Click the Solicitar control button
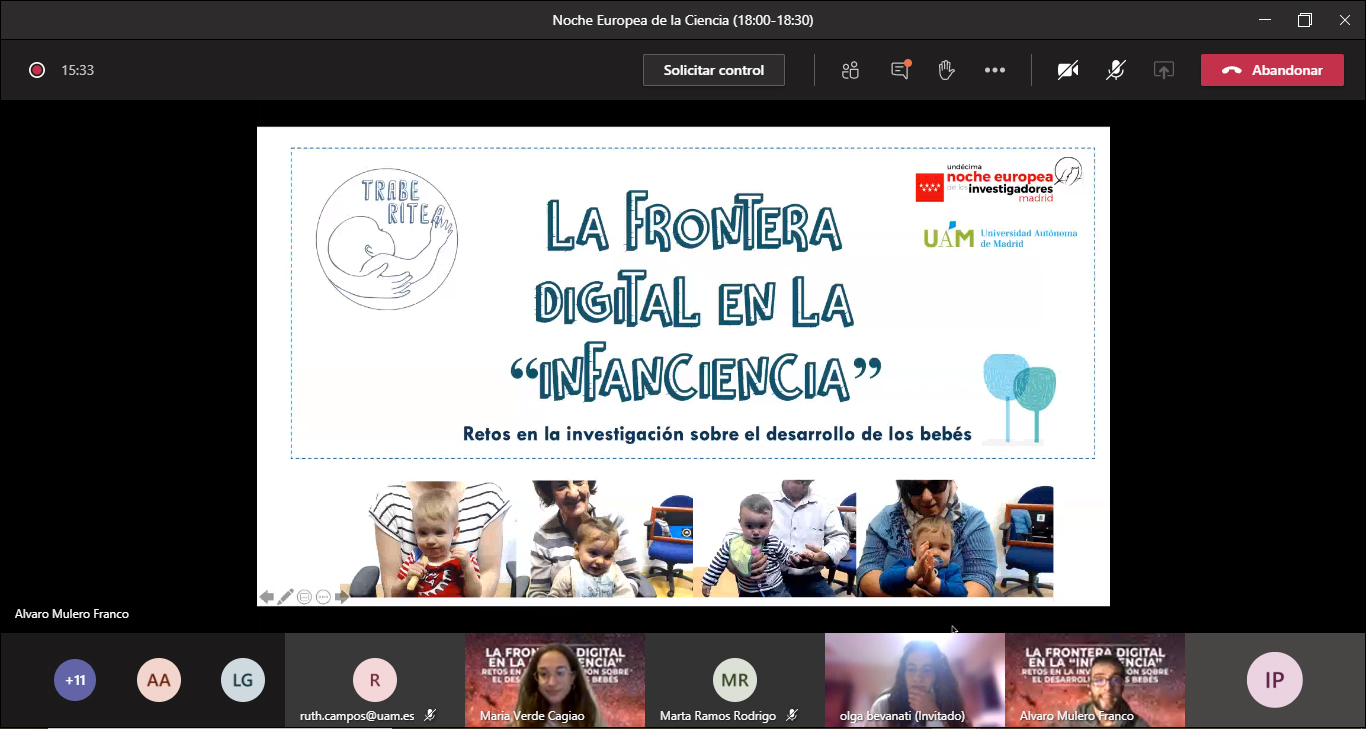The height and width of the screenshot is (729, 1366). point(714,70)
